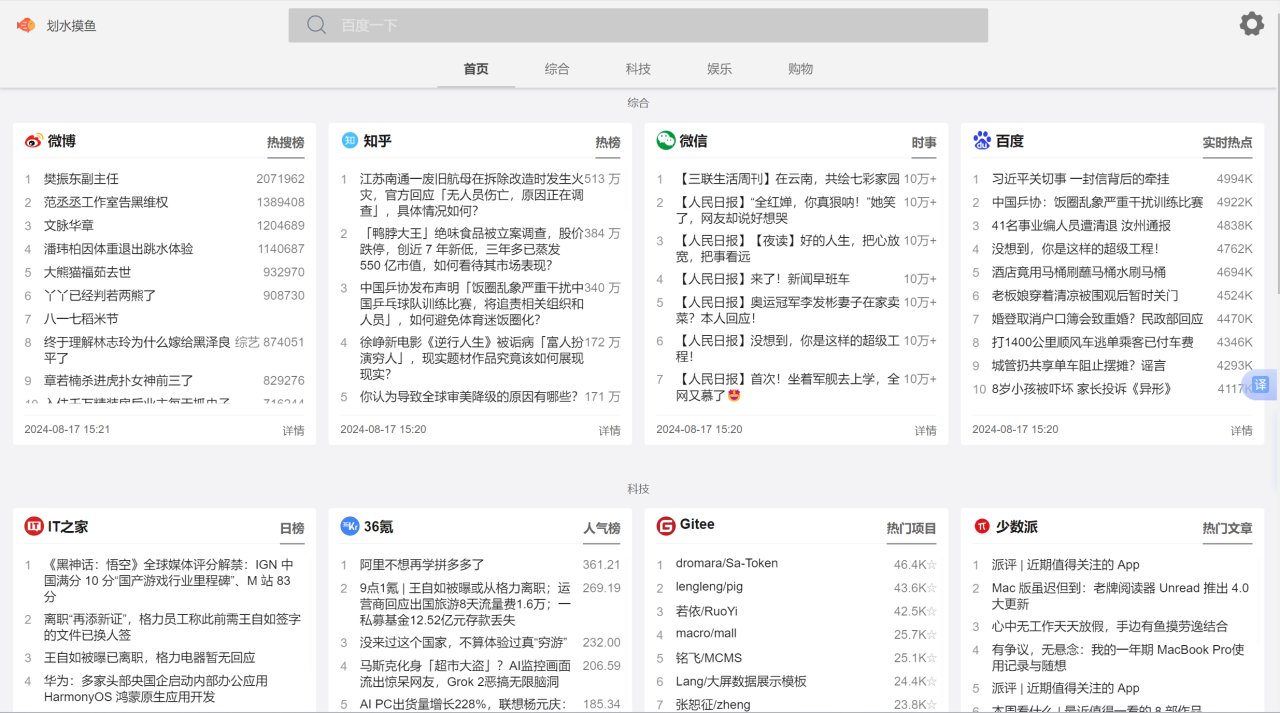Click the 微信 logo icon

665,141
